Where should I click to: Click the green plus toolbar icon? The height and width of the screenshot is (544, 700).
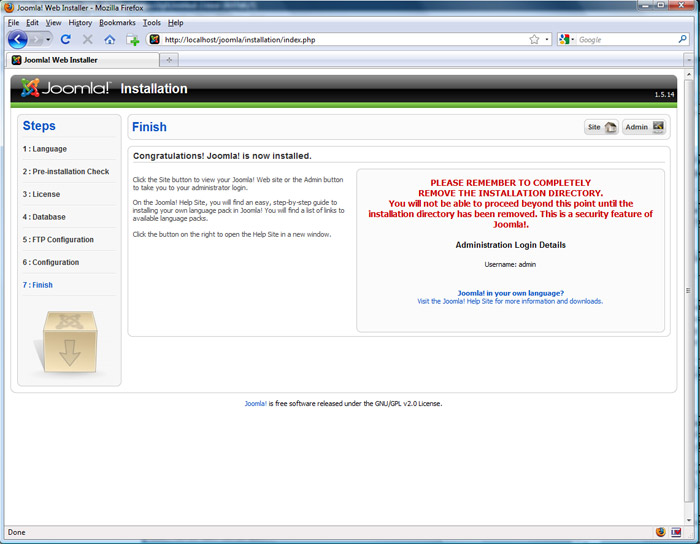coord(132,40)
